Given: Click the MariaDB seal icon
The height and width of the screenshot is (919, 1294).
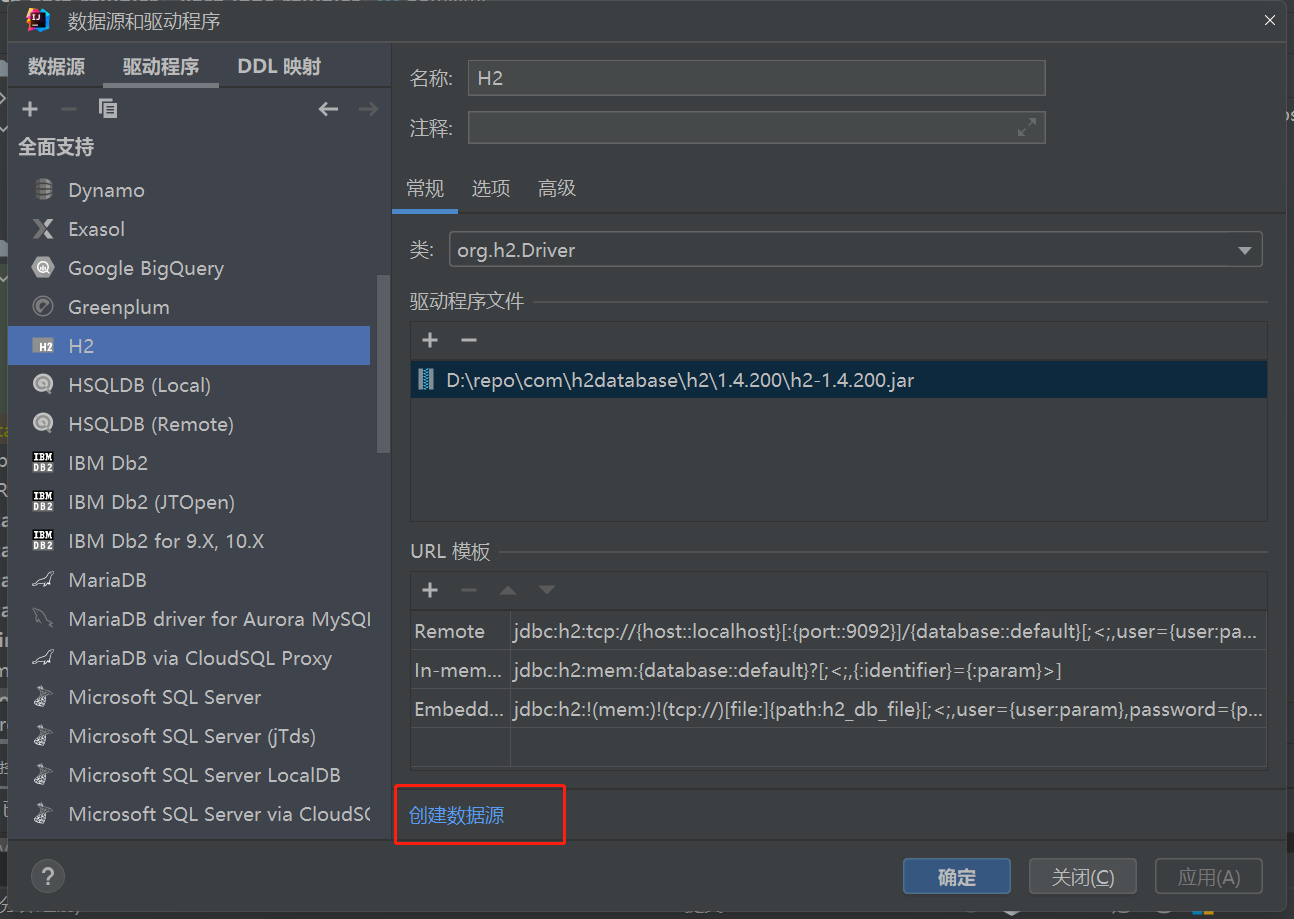Looking at the screenshot, I should (43, 580).
